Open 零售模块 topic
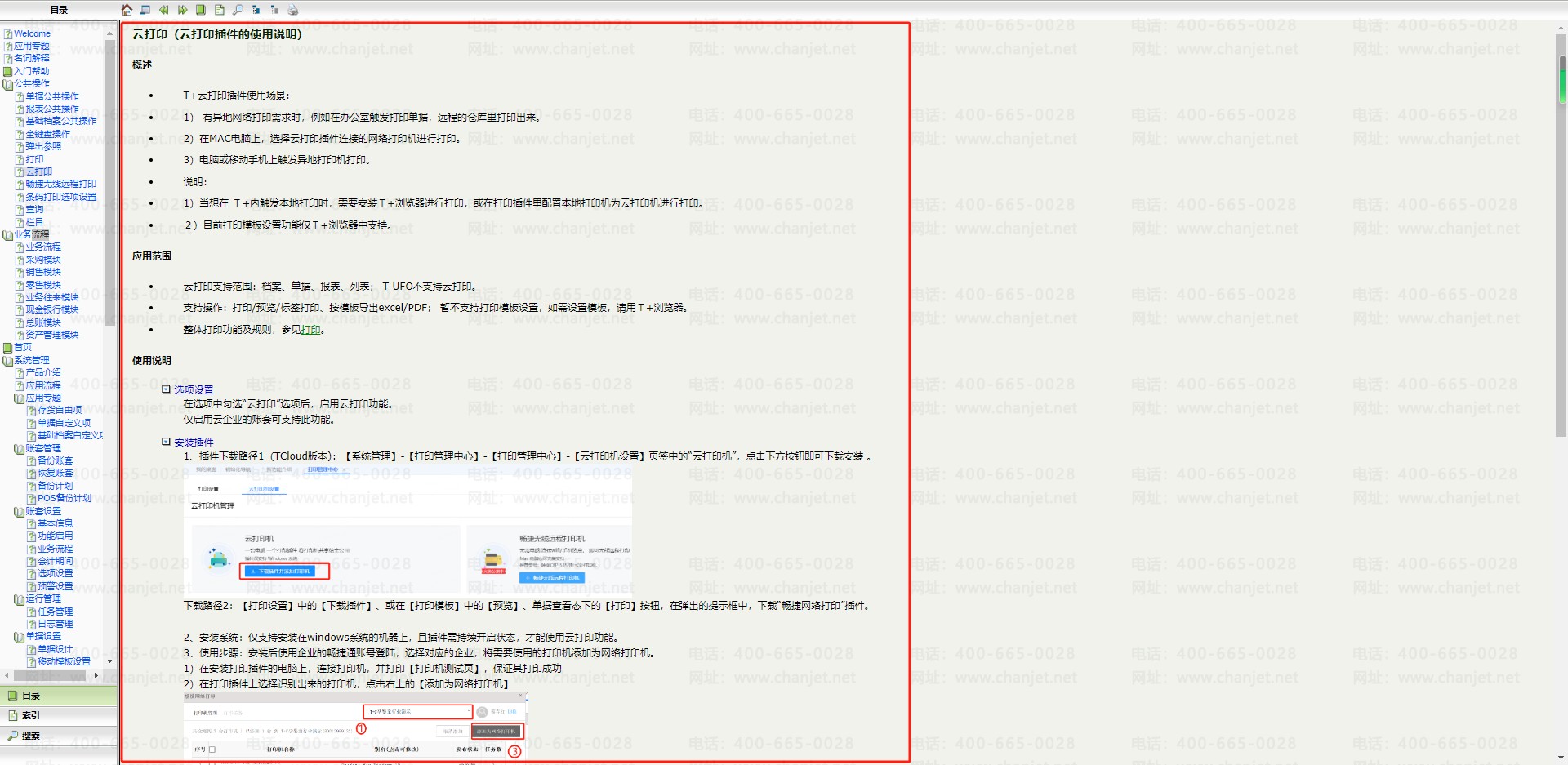The height and width of the screenshot is (765, 1568). [x=43, y=285]
